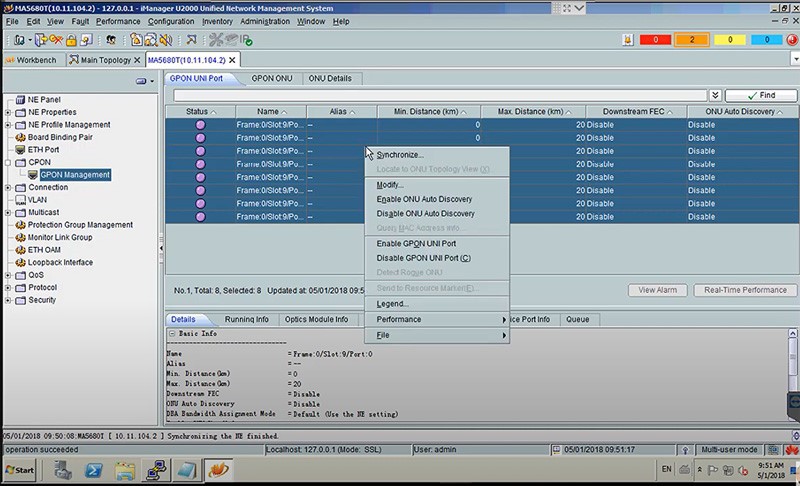
Task: Click the Find button
Action: point(761,95)
